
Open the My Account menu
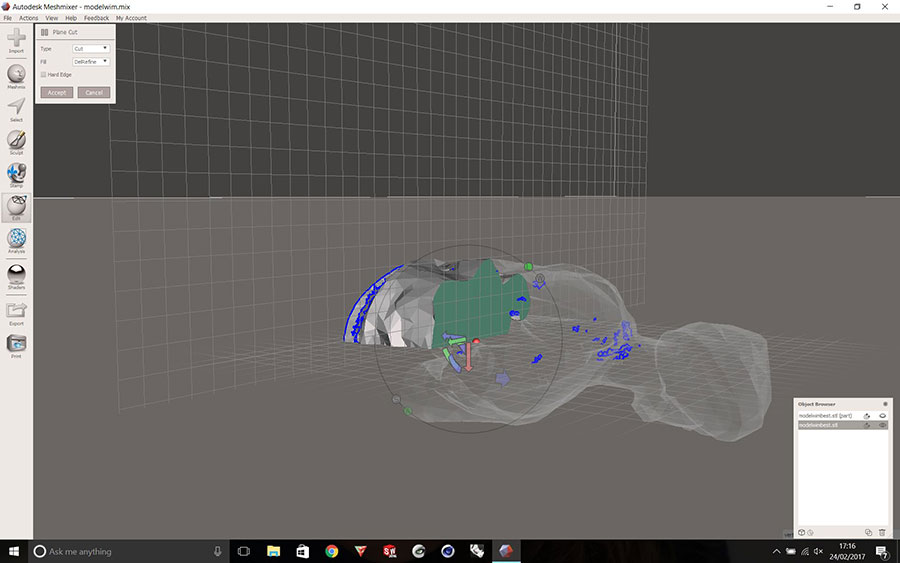131,18
